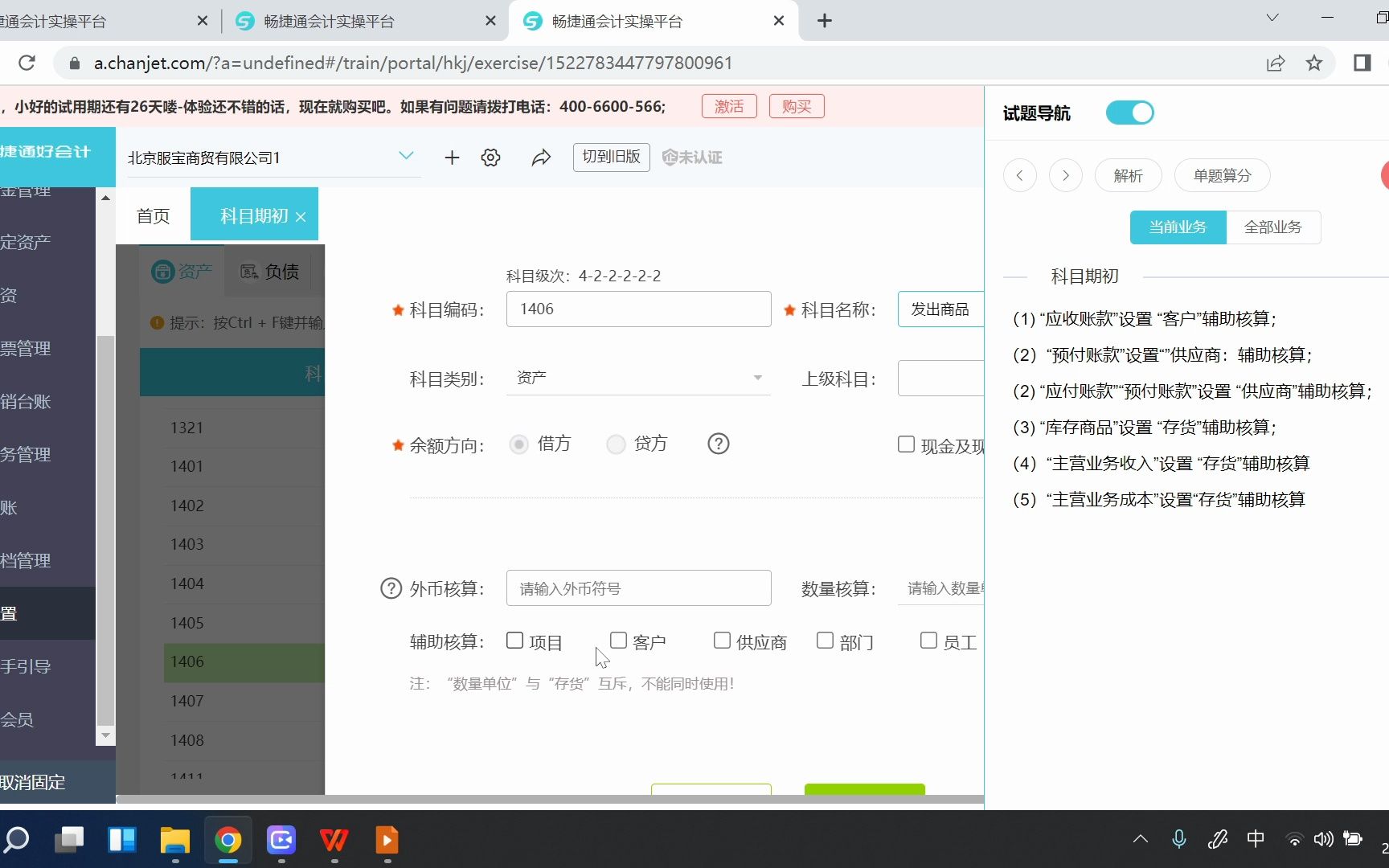This screenshot has width=1389, height=868.
Task: Click the 切到旧版 button
Action: [611, 157]
